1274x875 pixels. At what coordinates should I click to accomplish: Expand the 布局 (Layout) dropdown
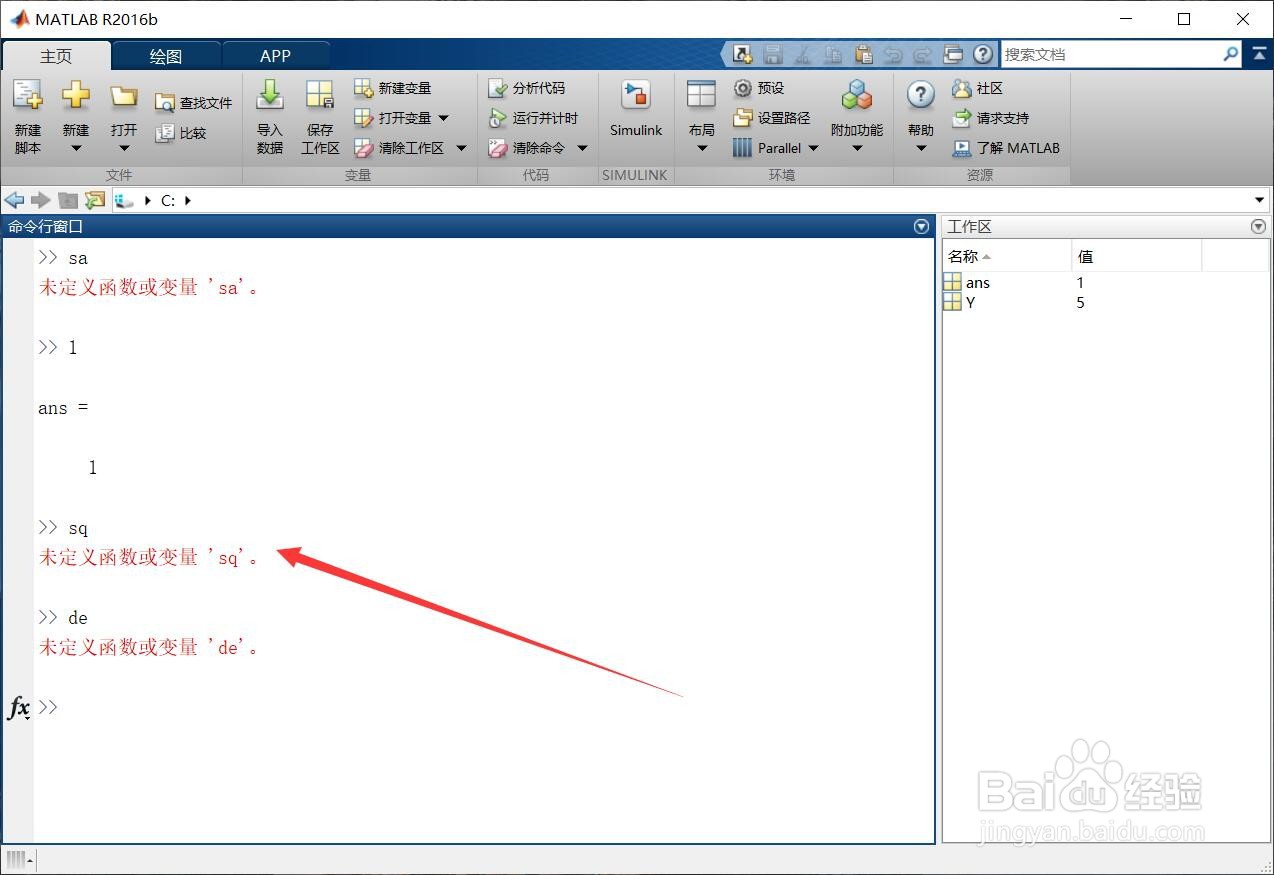pos(702,149)
